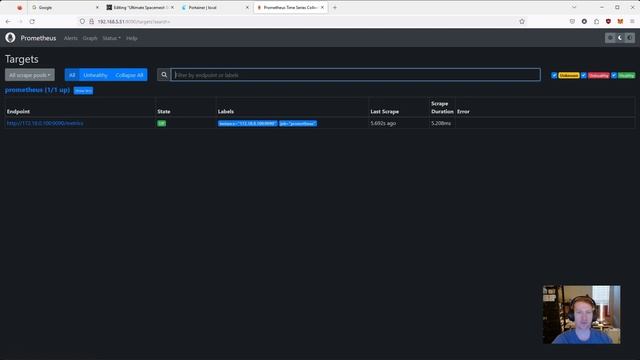
Task: Open the Firefox account icon
Action: click(x=584, y=21)
